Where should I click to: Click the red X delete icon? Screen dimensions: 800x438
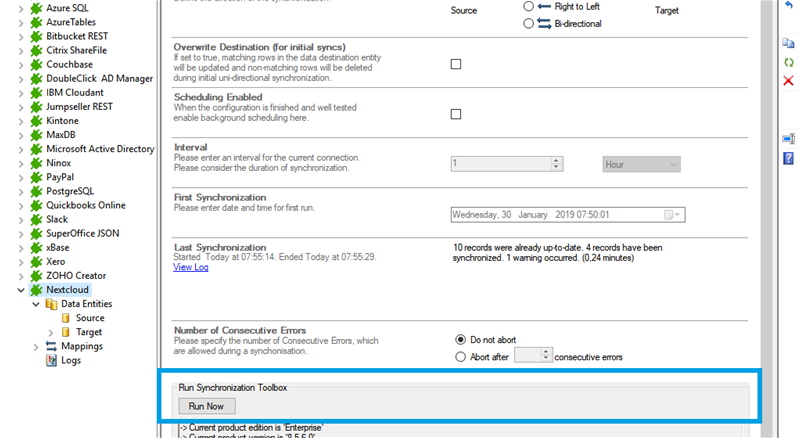point(788,81)
